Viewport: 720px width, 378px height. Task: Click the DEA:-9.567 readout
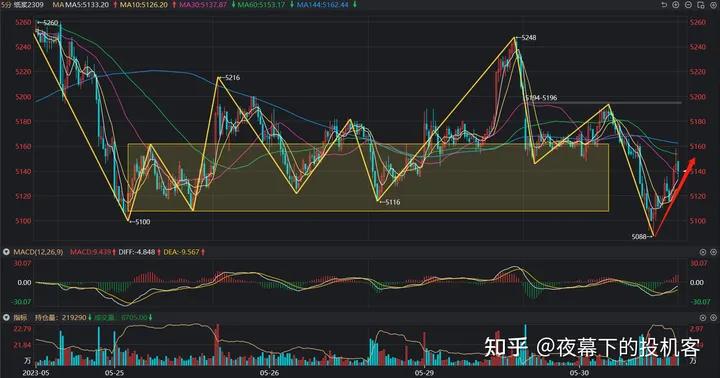pos(181,252)
